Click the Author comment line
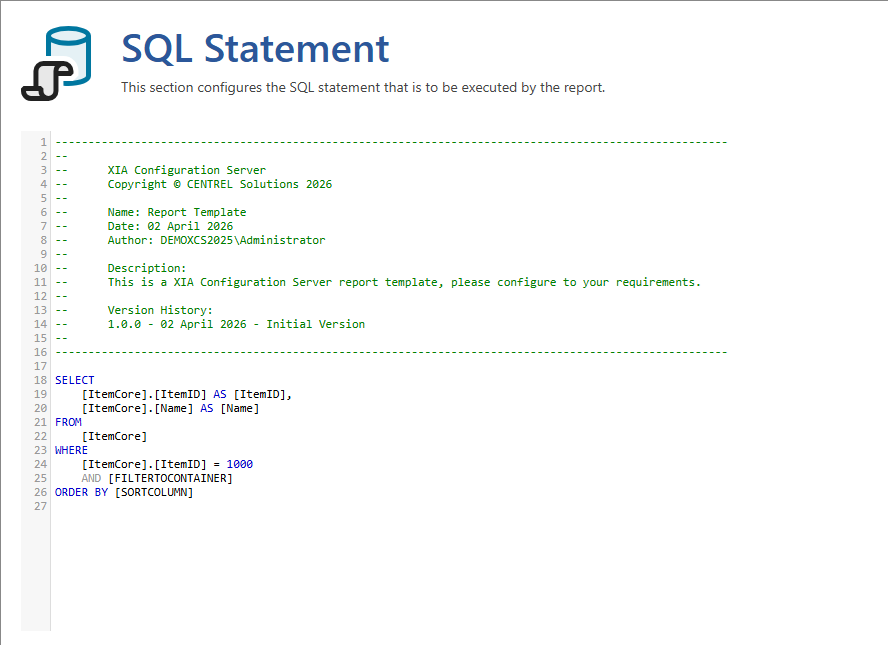The width and height of the screenshot is (893, 645). coord(216,240)
